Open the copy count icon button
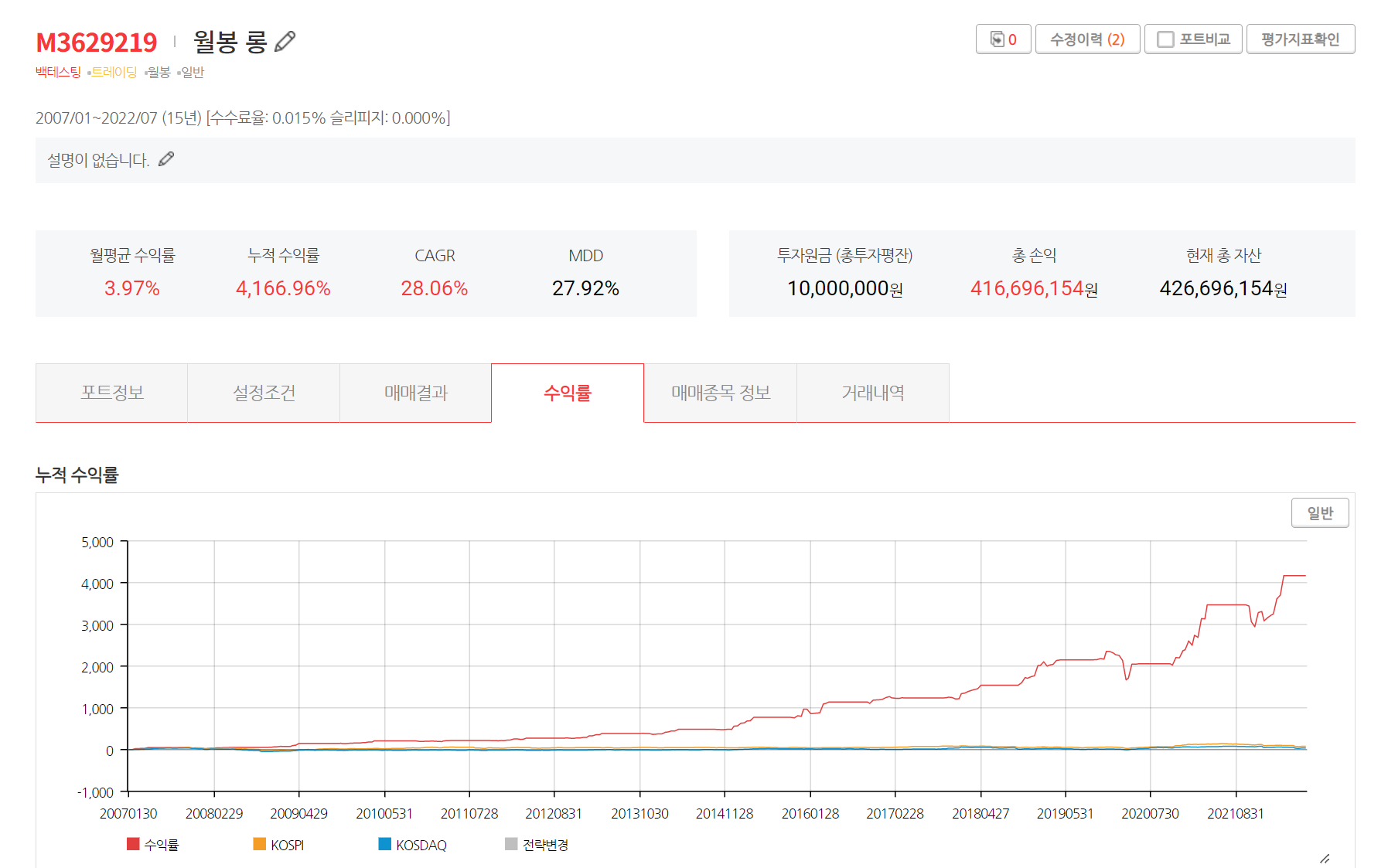The width and height of the screenshot is (1388, 868). pos(1003,39)
